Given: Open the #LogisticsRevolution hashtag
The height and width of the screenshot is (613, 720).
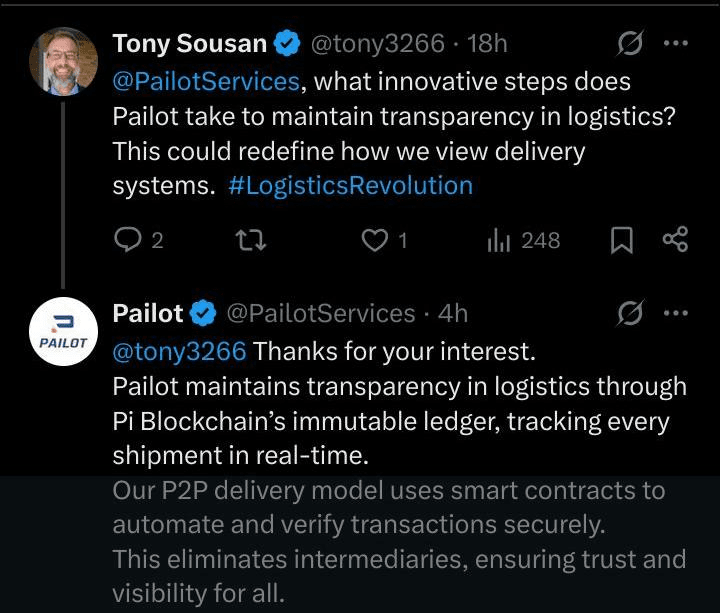Looking at the screenshot, I should [350, 186].
